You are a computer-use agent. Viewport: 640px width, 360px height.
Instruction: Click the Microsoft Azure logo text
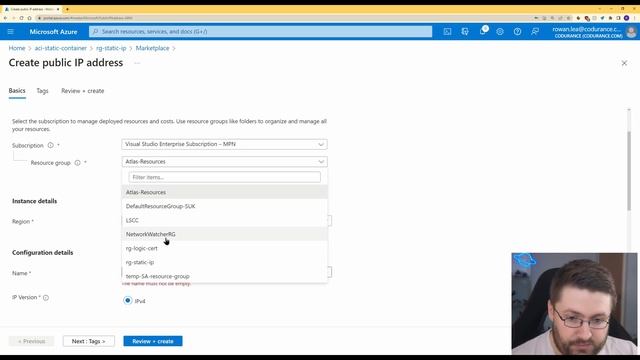(x=53, y=32)
